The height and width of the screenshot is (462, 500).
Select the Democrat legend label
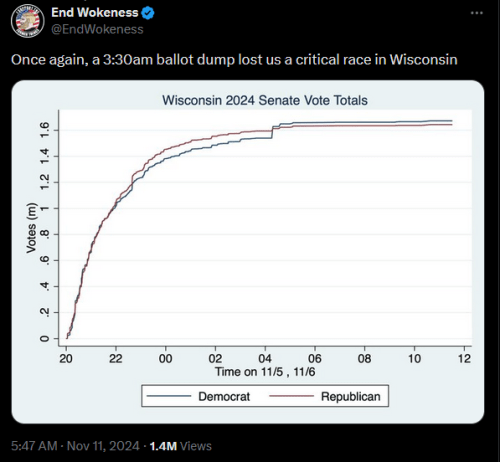[224, 396]
